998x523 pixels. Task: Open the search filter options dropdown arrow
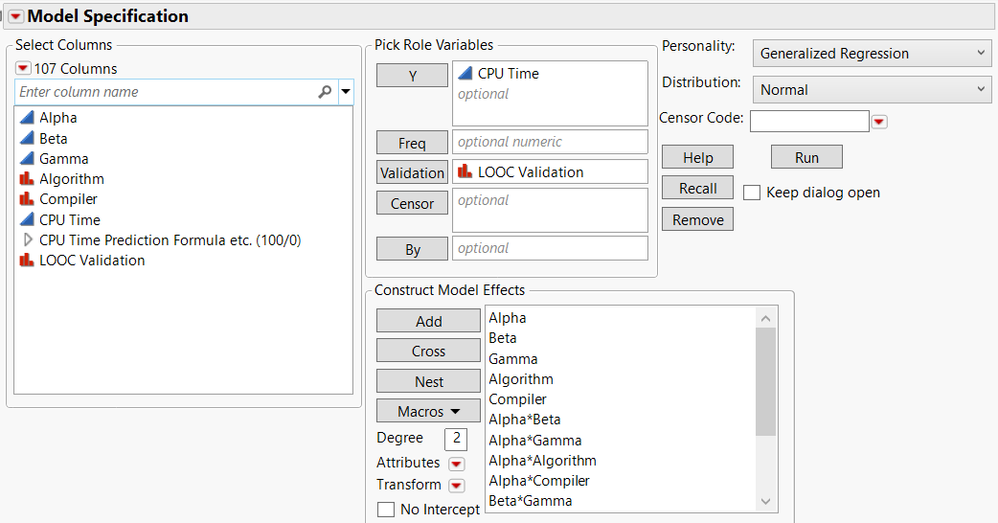[x=346, y=92]
